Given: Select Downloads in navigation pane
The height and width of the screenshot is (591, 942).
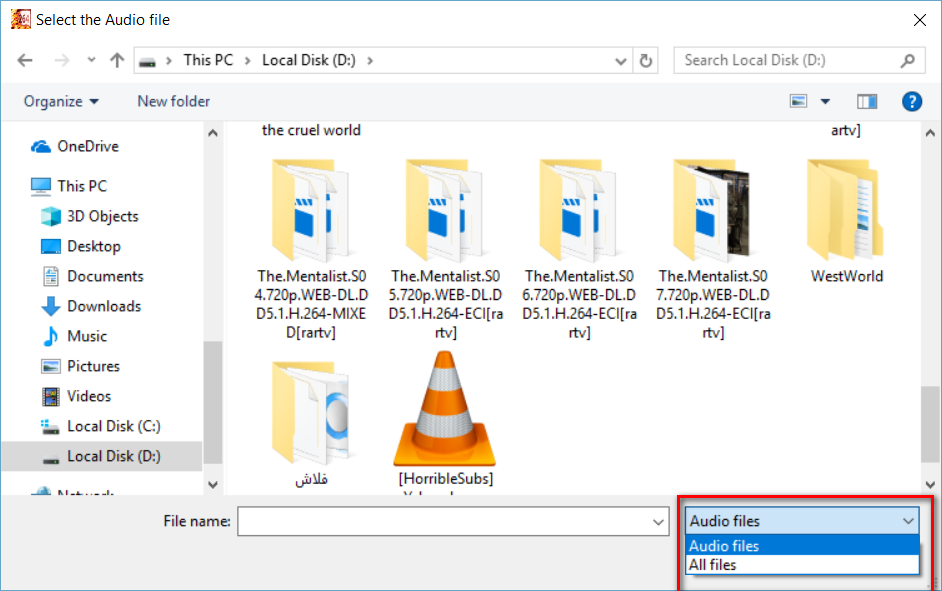Looking at the screenshot, I should [x=103, y=306].
